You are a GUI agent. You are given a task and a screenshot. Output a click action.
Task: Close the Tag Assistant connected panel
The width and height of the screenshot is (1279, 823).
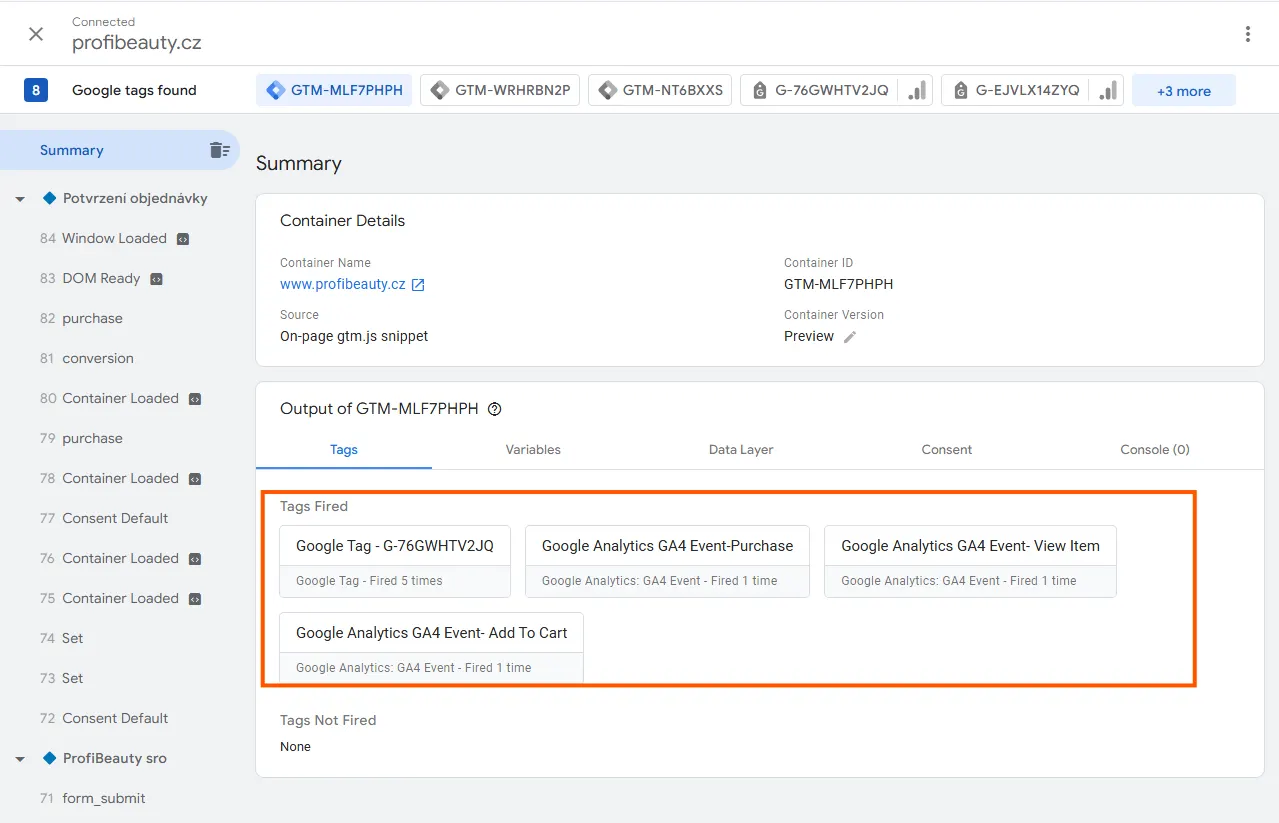point(36,34)
